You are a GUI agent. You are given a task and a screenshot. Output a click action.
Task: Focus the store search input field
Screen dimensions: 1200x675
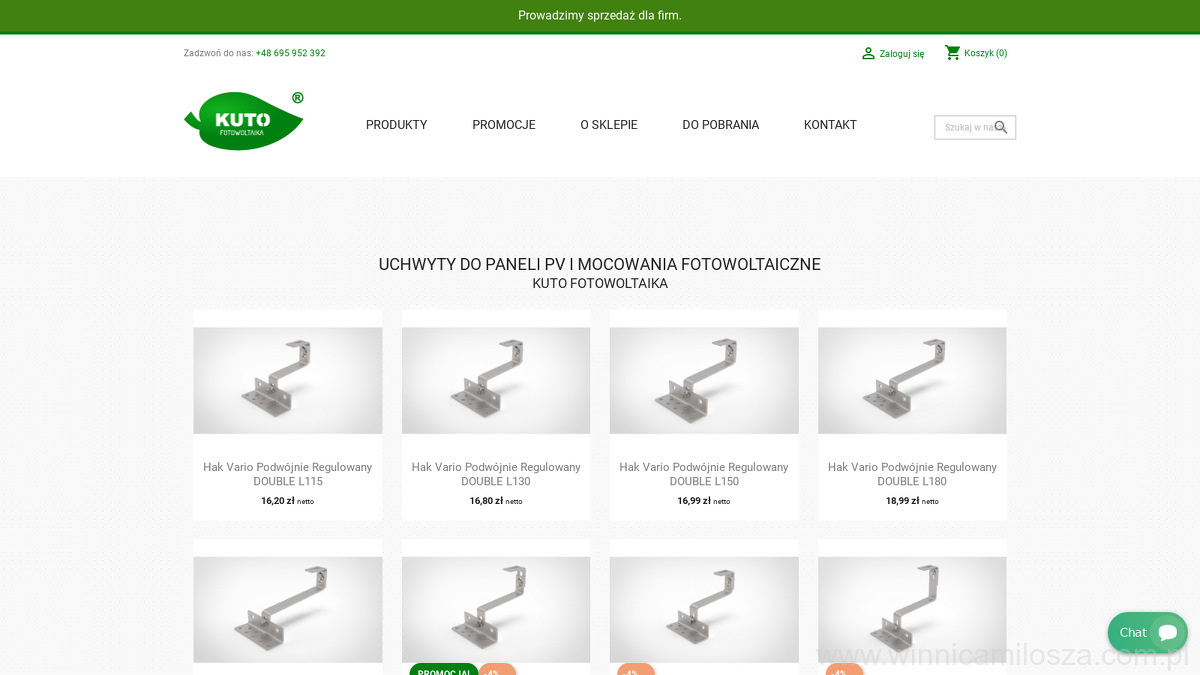point(968,127)
